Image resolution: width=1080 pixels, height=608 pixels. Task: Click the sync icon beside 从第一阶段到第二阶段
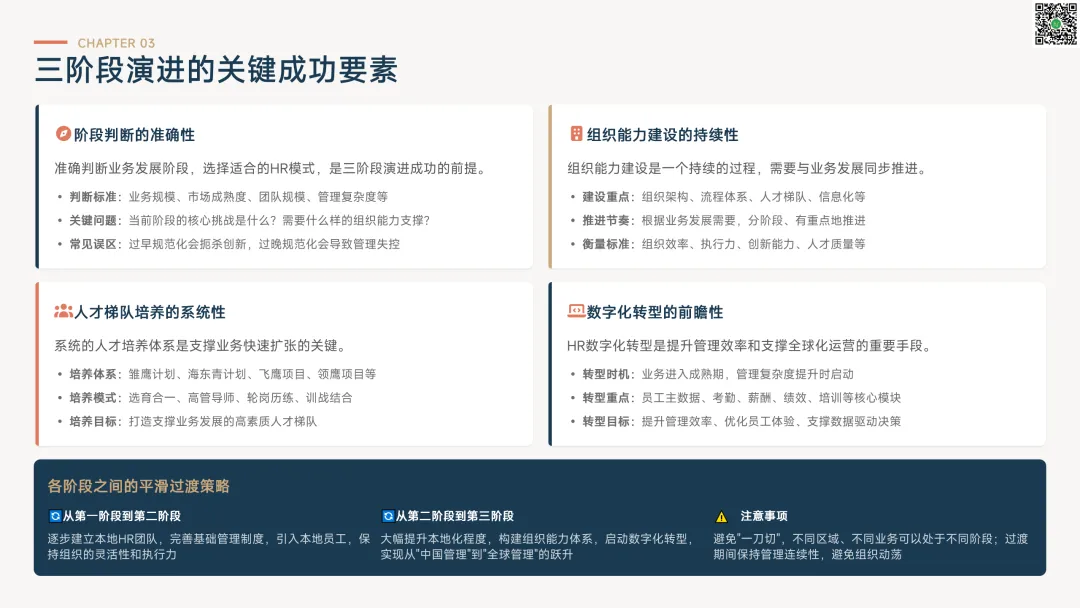[x=55, y=516]
